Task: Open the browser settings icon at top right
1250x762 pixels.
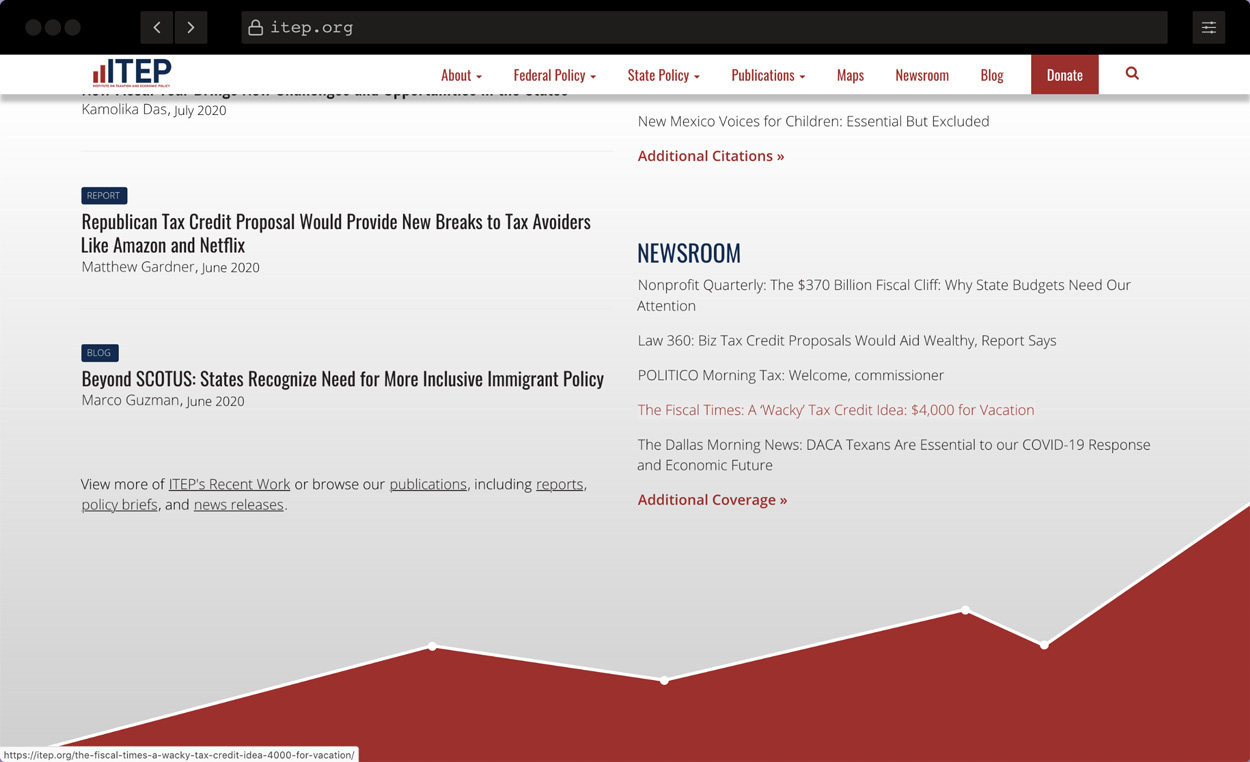Action: point(1208,27)
